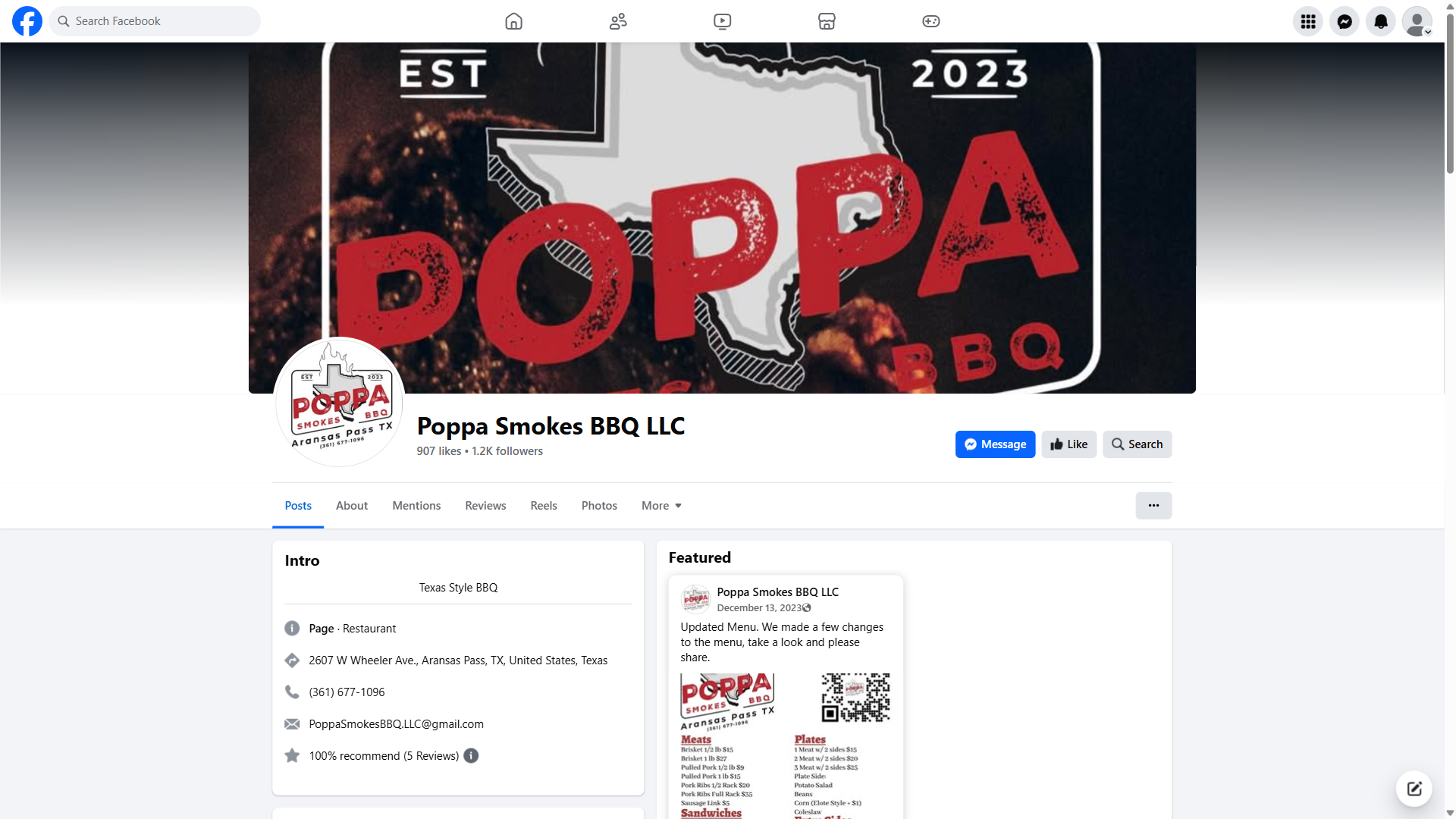Expand the account profile menu
This screenshot has height=819, width=1456.
click(1417, 21)
